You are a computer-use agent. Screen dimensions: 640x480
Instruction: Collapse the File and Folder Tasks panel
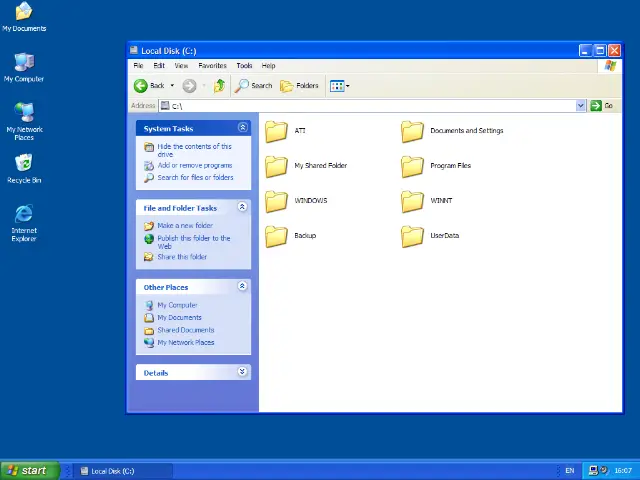[x=242, y=207]
